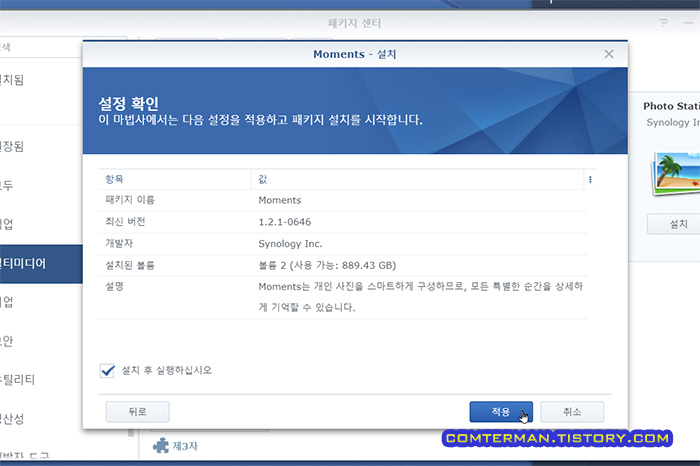Click the 적용 (Apply) button
The image size is (700, 466).
501,412
